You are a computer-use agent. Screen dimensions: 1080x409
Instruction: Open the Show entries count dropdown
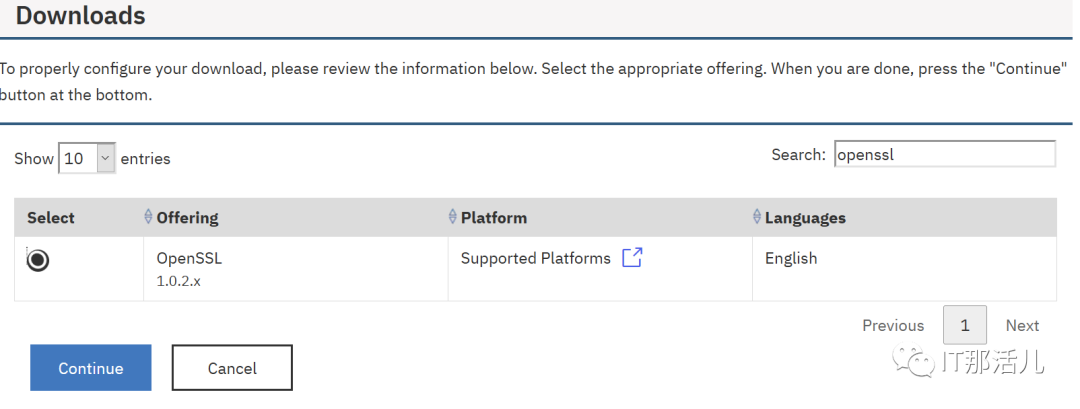(87, 158)
